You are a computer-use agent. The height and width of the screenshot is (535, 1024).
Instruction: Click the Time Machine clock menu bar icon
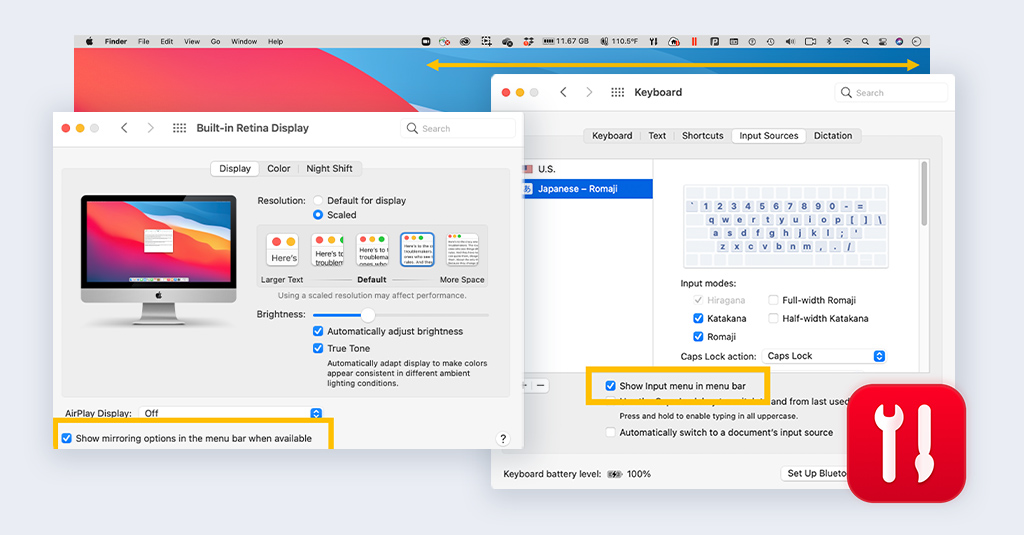pos(771,41)
